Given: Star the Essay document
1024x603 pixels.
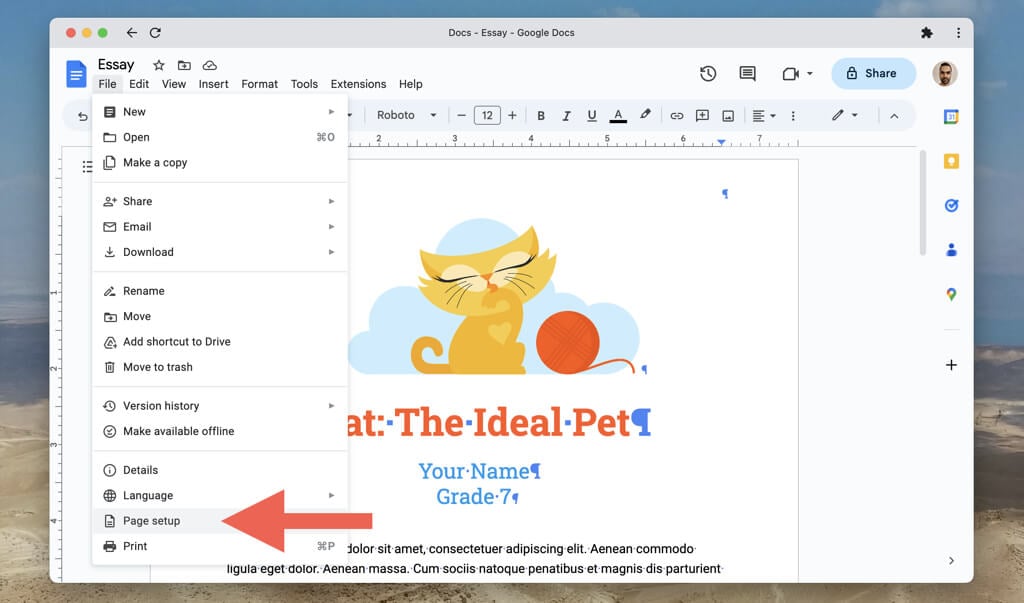Looking at the screenshot, I should [x=158, y=65].
